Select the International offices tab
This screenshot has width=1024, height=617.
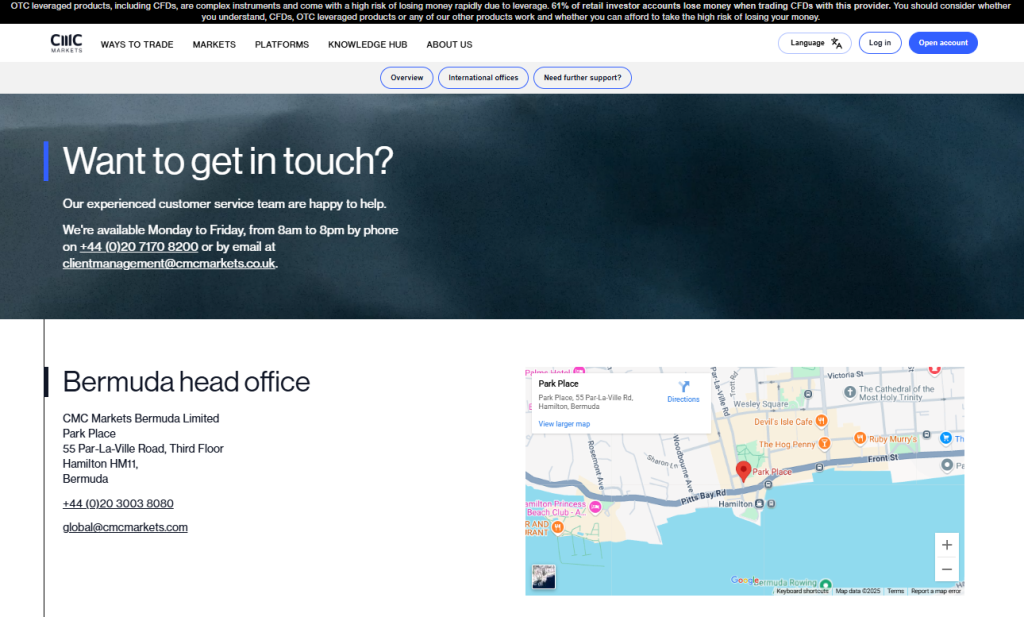coord(483,78)
